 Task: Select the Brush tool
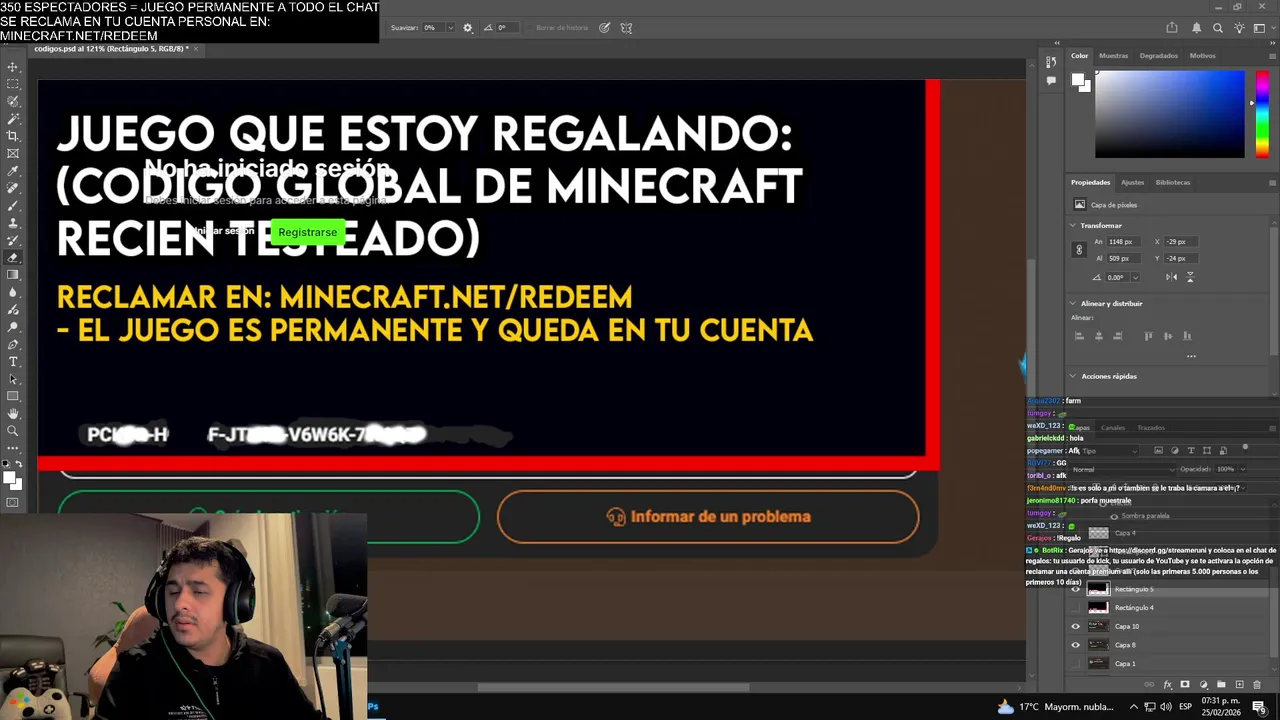[x=13, y=205]
